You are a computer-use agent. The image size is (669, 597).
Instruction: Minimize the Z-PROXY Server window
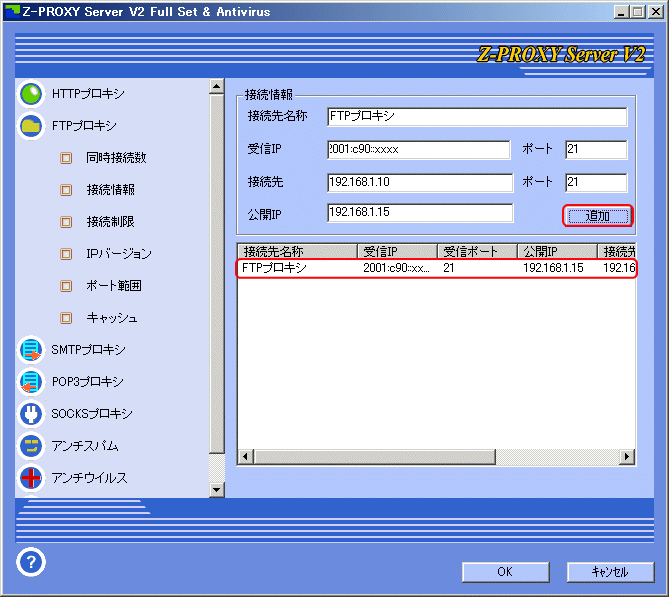click(622, 12)
